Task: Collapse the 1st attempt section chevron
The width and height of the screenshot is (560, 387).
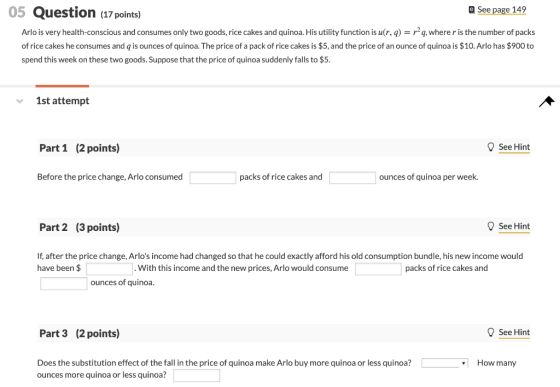Action: 20,101
